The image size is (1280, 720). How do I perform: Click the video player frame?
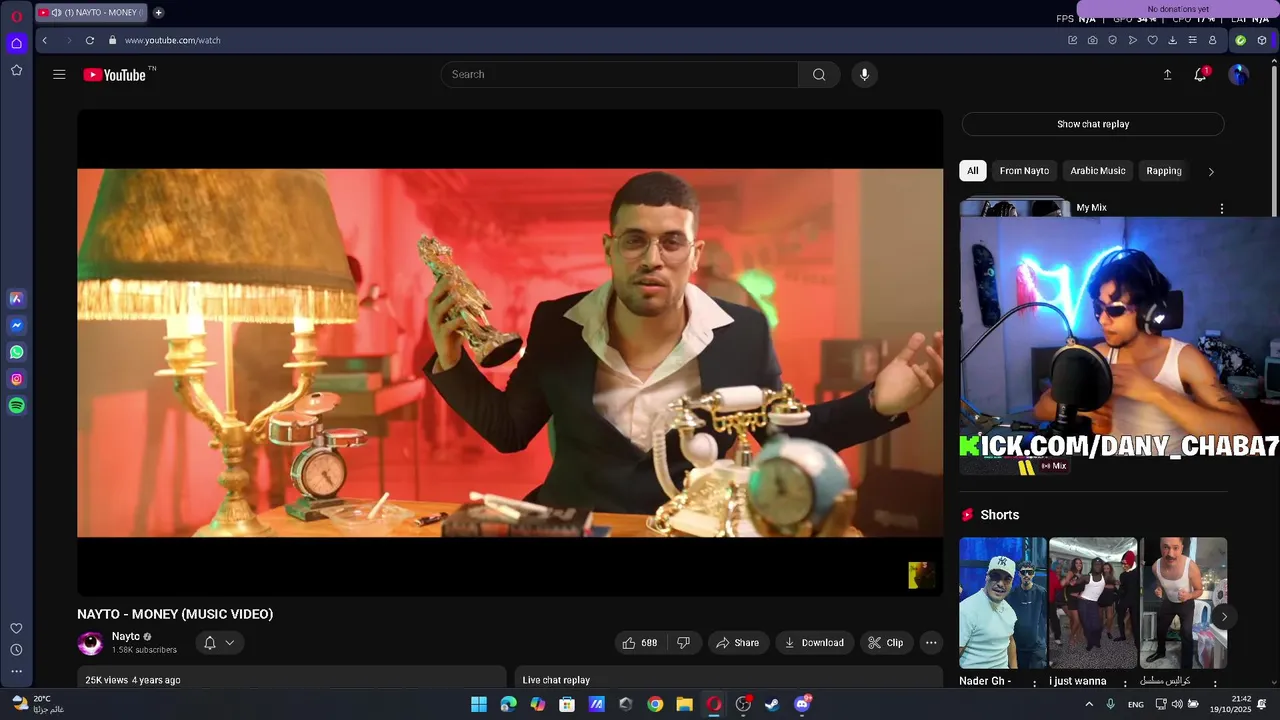point(510,352)
